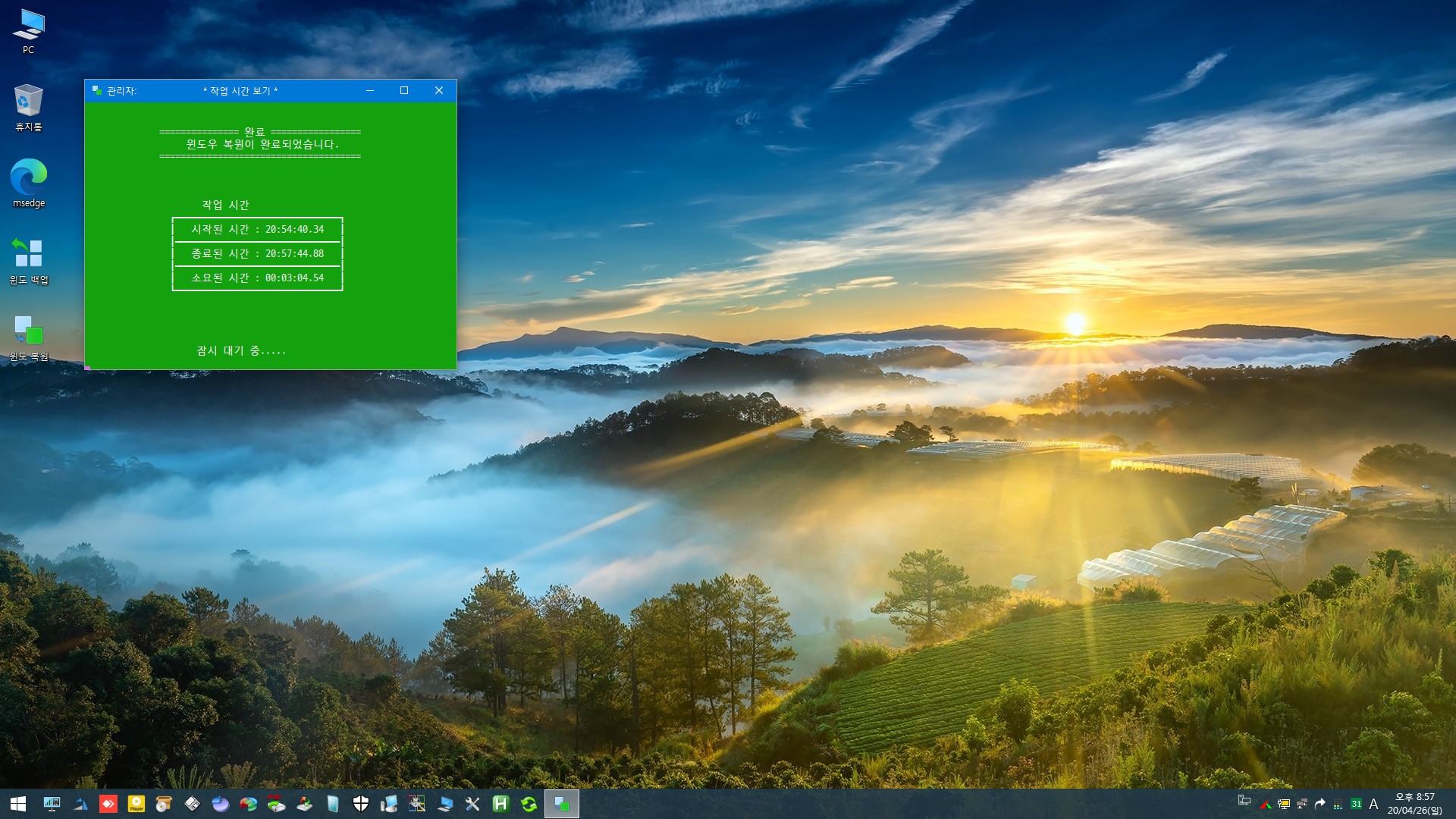Click the '잠시 대기 중.....' status text
The image size is (1456, 819).
(x=241, y=350)
